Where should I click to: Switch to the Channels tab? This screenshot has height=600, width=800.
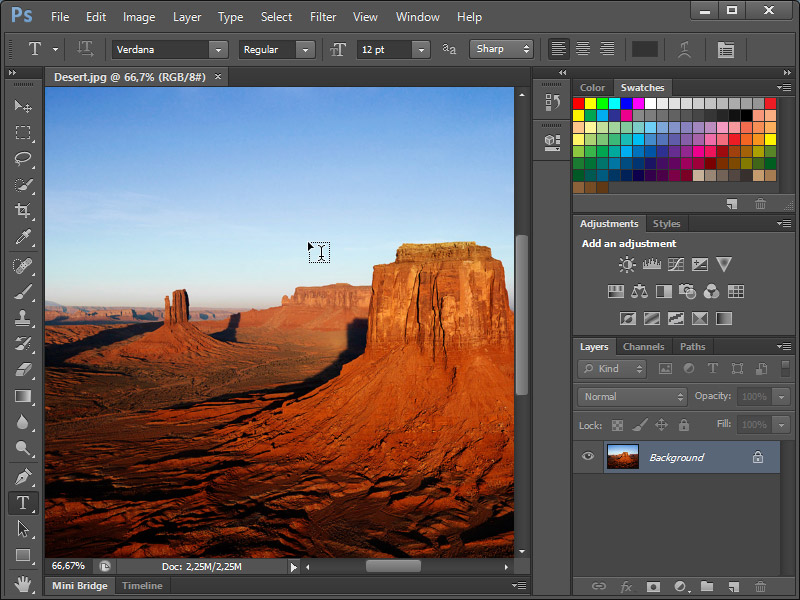click(643, 347)
